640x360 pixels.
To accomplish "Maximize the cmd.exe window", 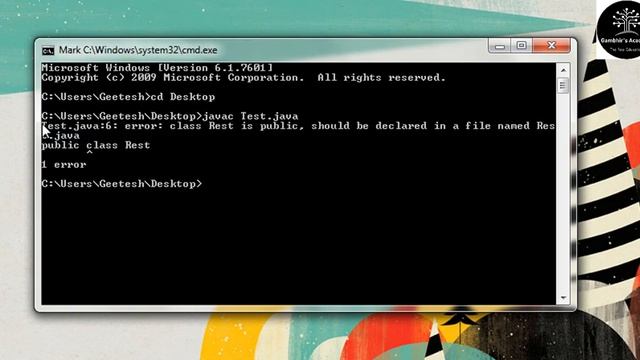I will [x=521, y=46].
